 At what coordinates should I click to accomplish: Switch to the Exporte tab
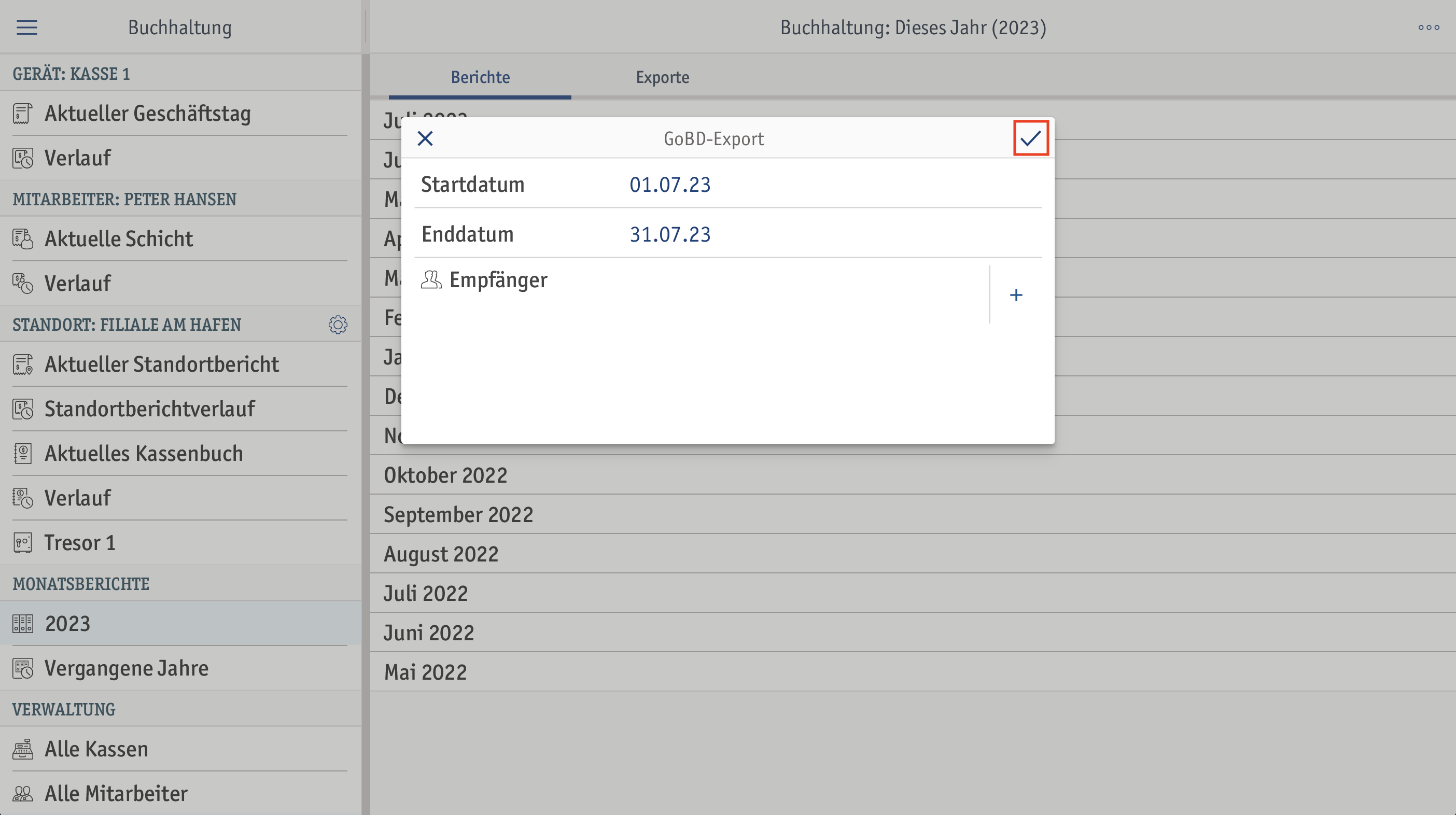tap(663, 77)
